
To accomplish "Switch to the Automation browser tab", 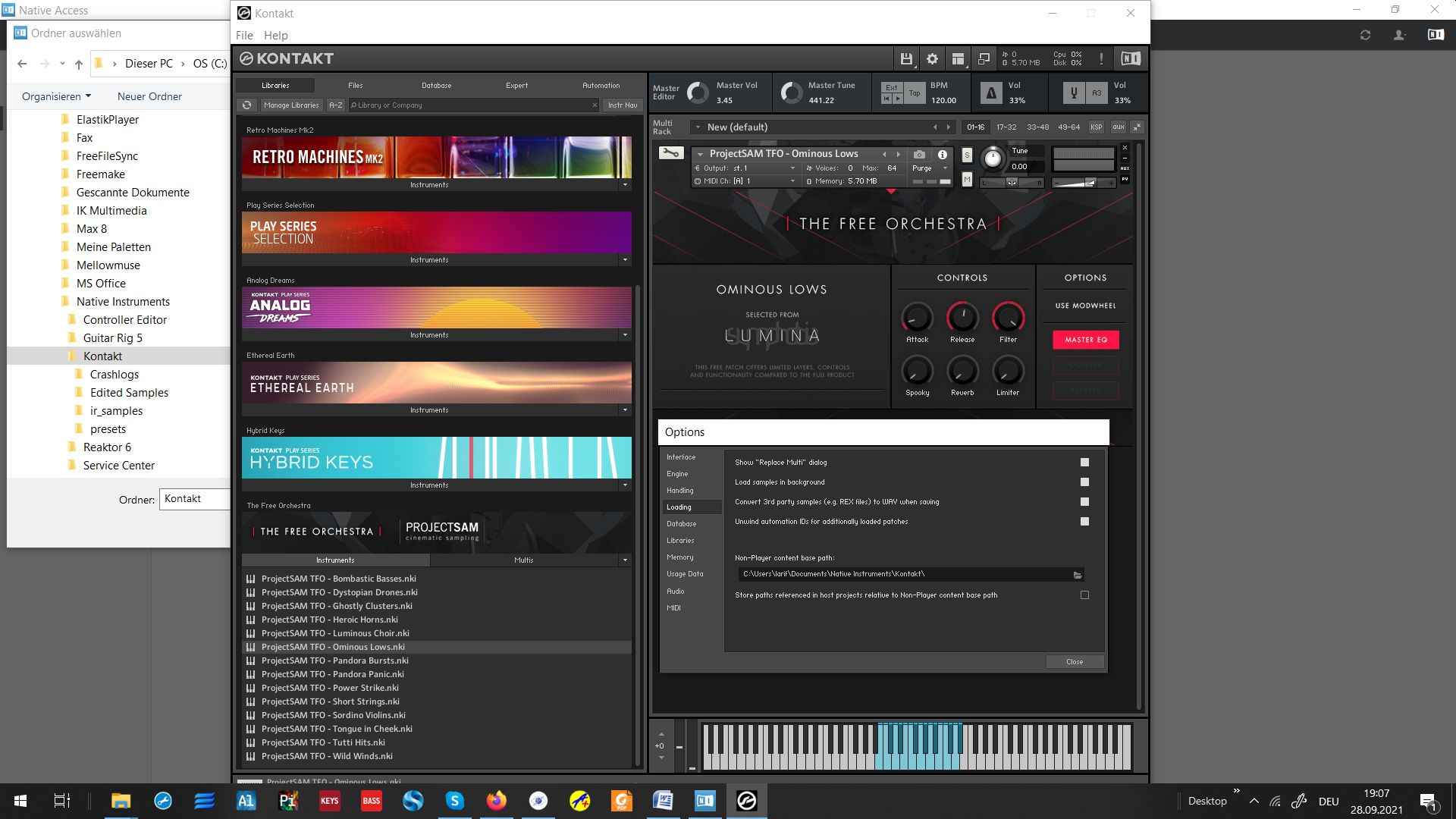I will [x=601, y=86].
